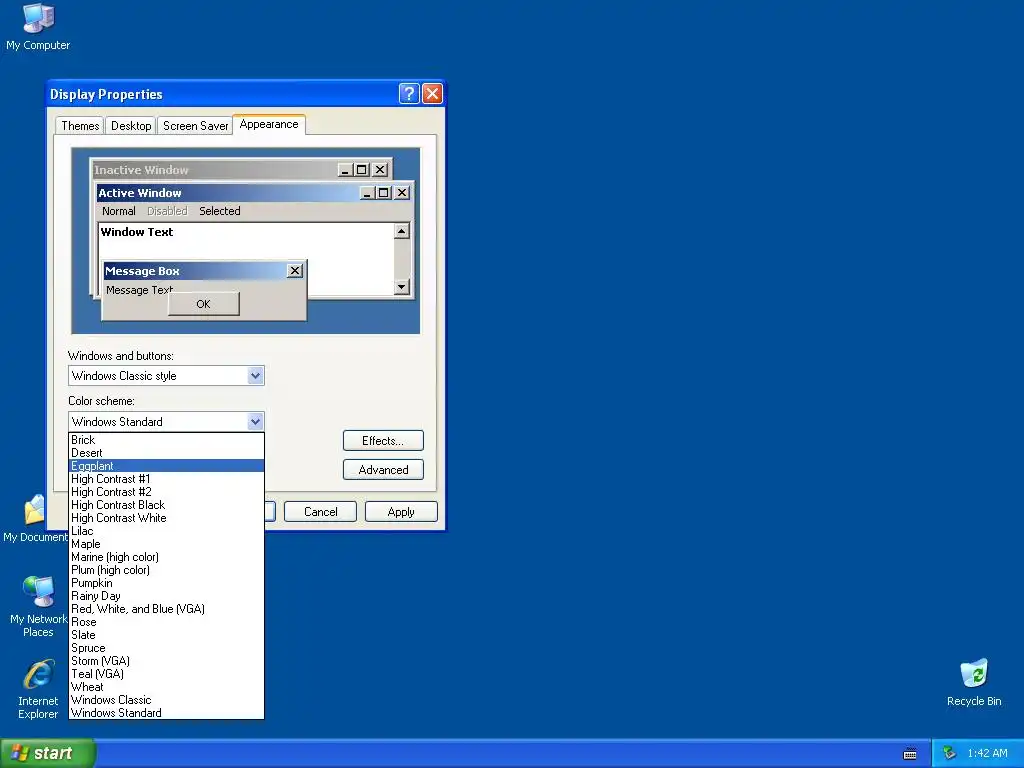1024x768 pixels.
Task: Choose Lilac color scheme
Action: click(x=166, y=531)
